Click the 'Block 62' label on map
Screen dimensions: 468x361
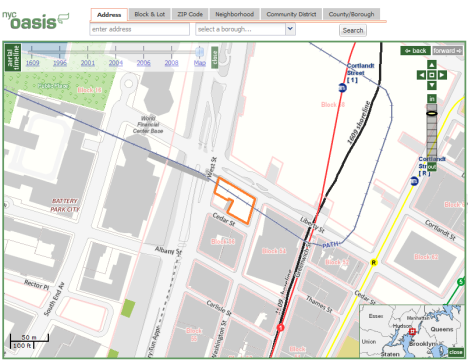(426, 257)
